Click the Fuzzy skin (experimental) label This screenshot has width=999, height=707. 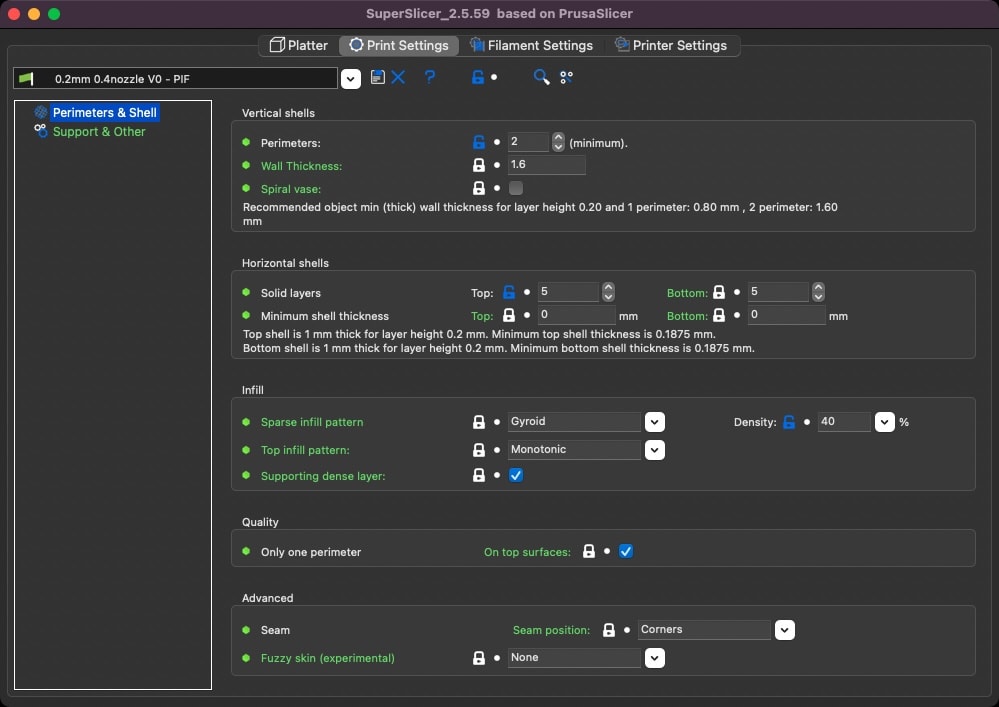[x=327, y=658]
